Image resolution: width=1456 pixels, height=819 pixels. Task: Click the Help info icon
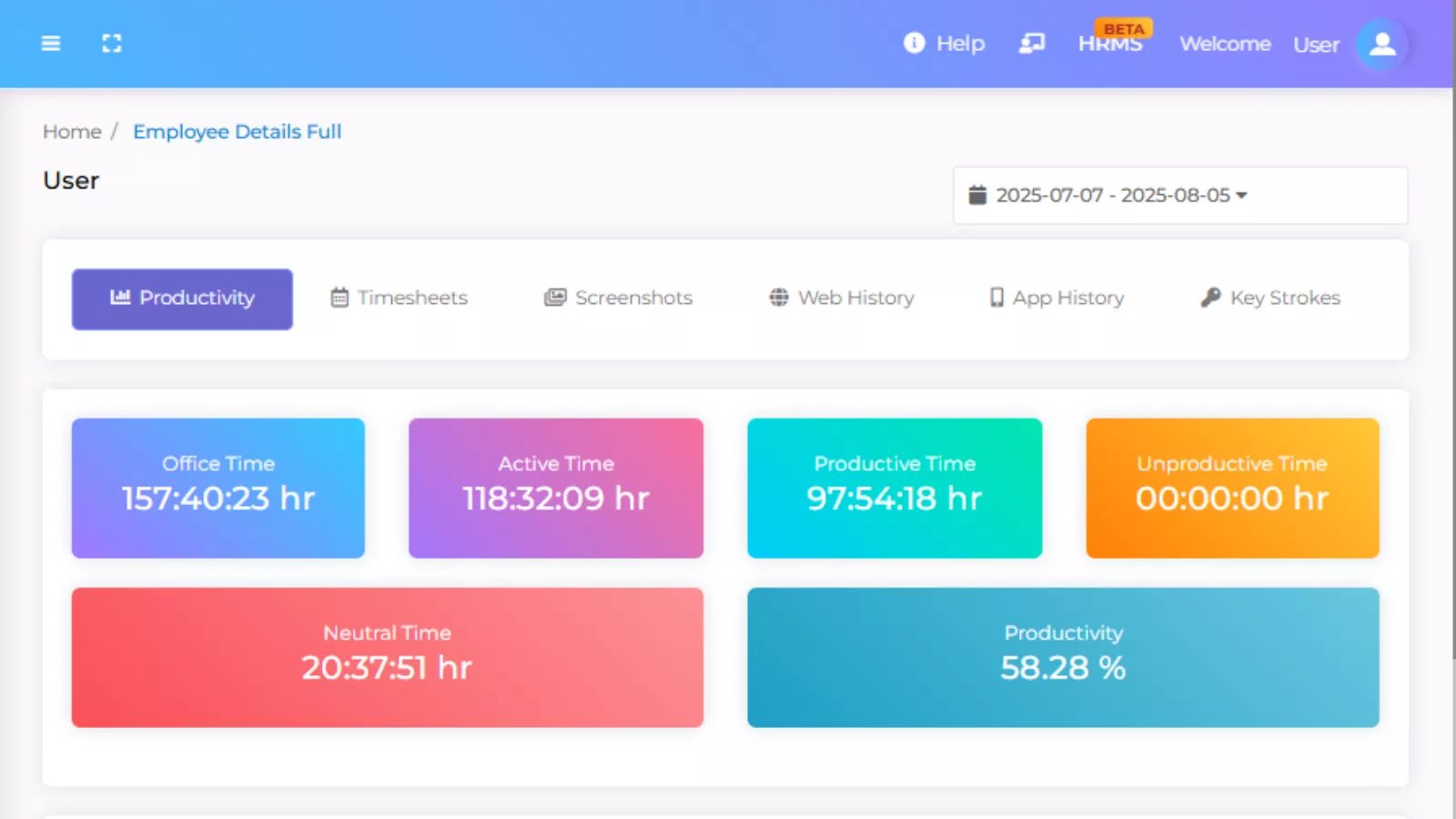[914, 43]
